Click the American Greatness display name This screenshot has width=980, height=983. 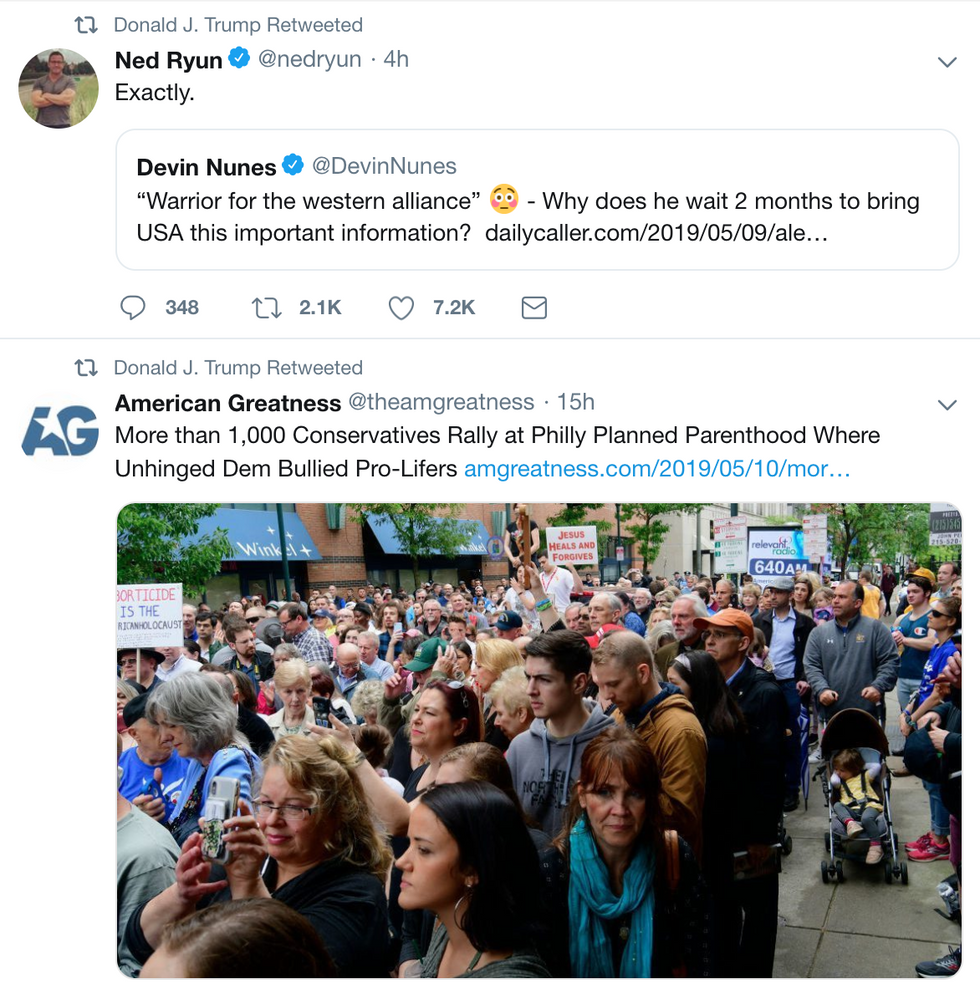(x=228, y=403)
